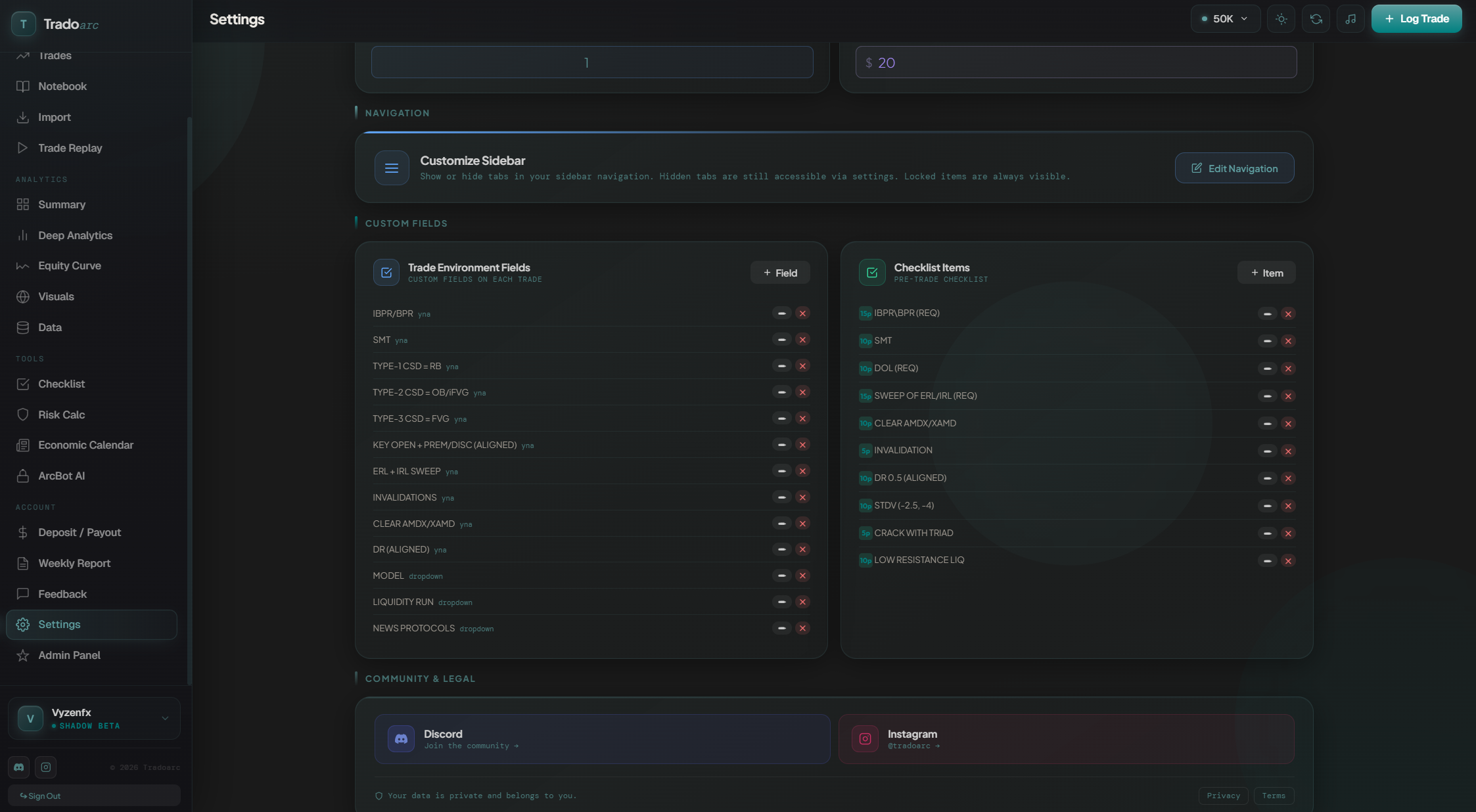Viewport: 1476px width, 812px height.
Task: Delete the SMT trade environment field
Action: [x=802, y=340]
